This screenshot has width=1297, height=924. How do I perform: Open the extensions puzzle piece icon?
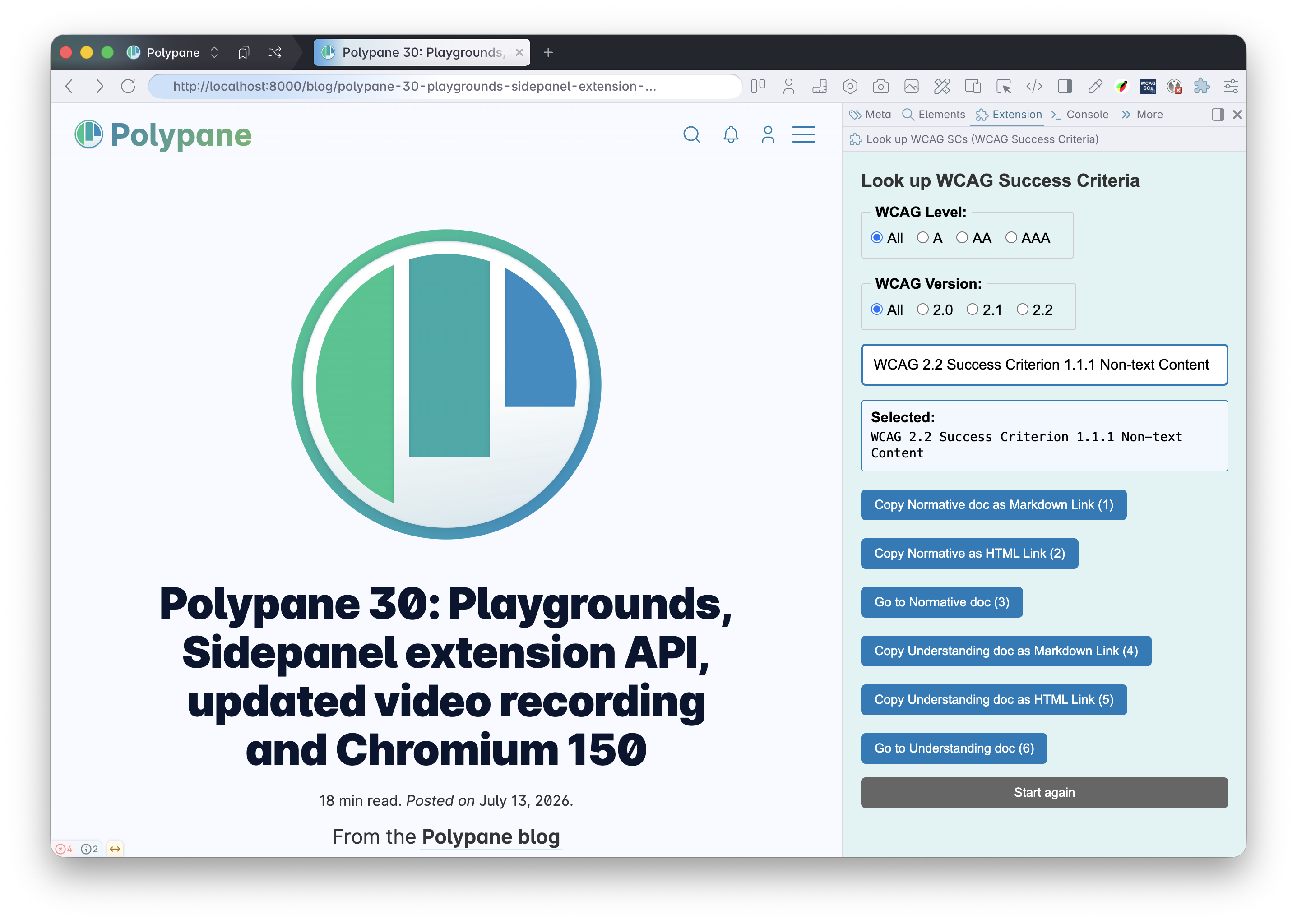1201,86
